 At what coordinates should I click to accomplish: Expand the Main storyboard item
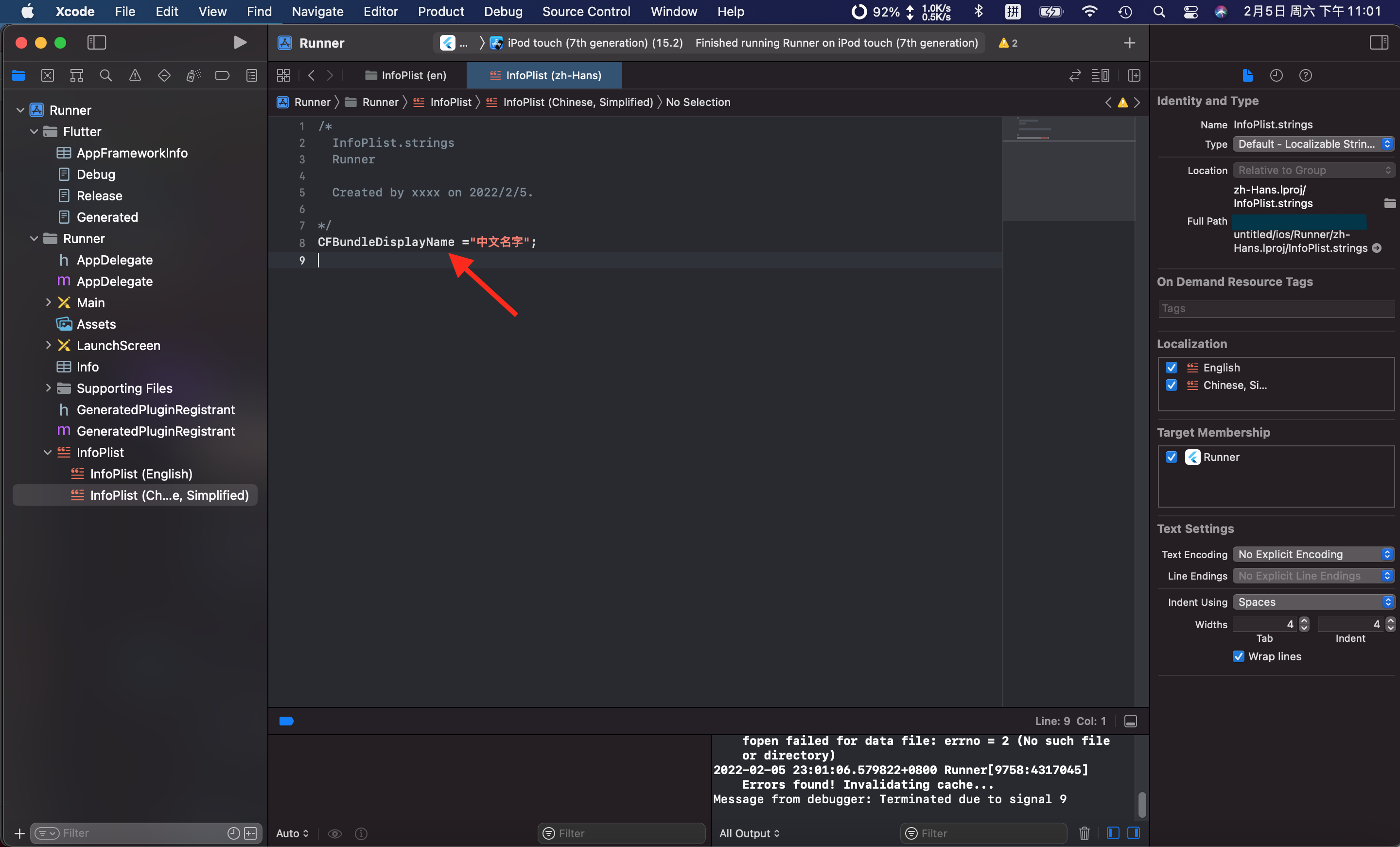click(48, 302)
